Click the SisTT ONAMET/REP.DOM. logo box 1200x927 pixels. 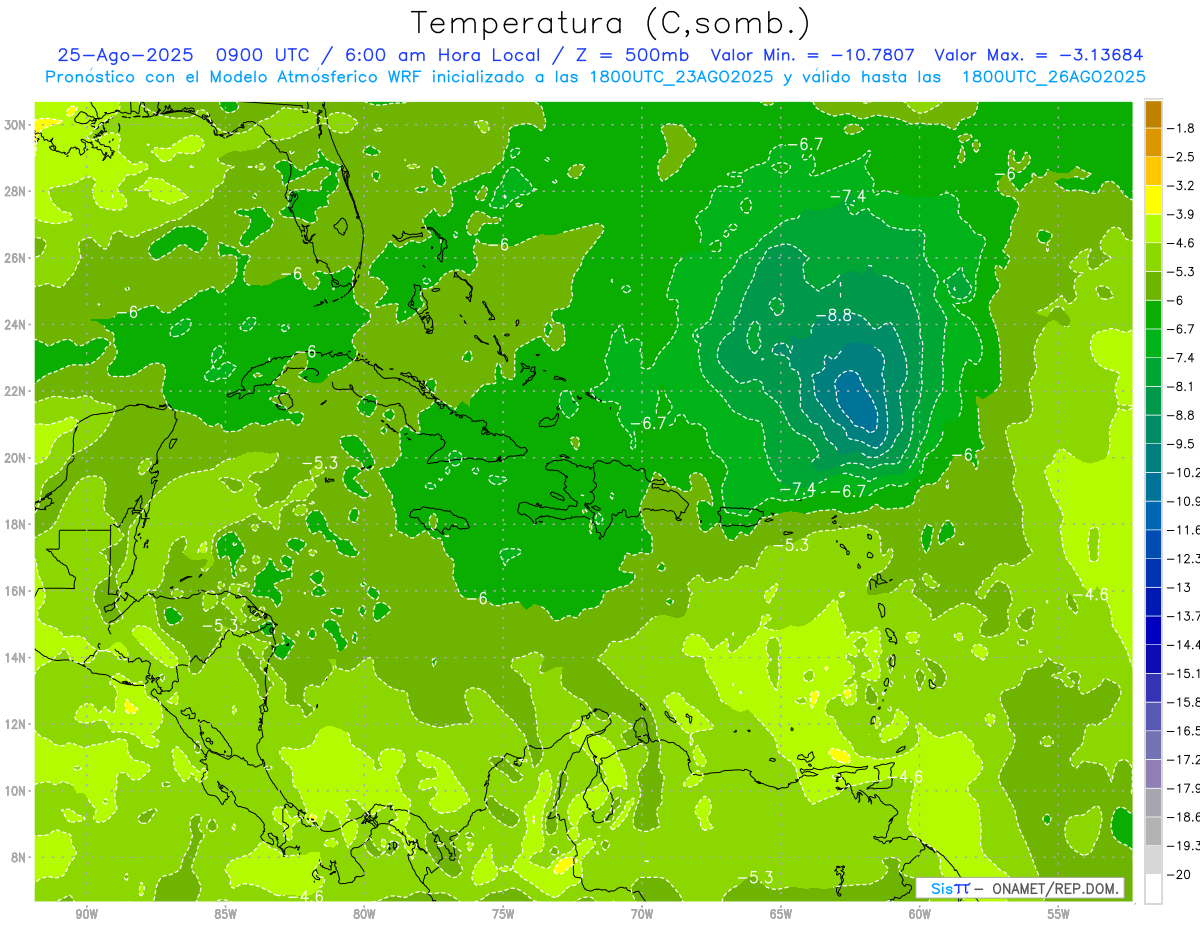coord(1020,888)
